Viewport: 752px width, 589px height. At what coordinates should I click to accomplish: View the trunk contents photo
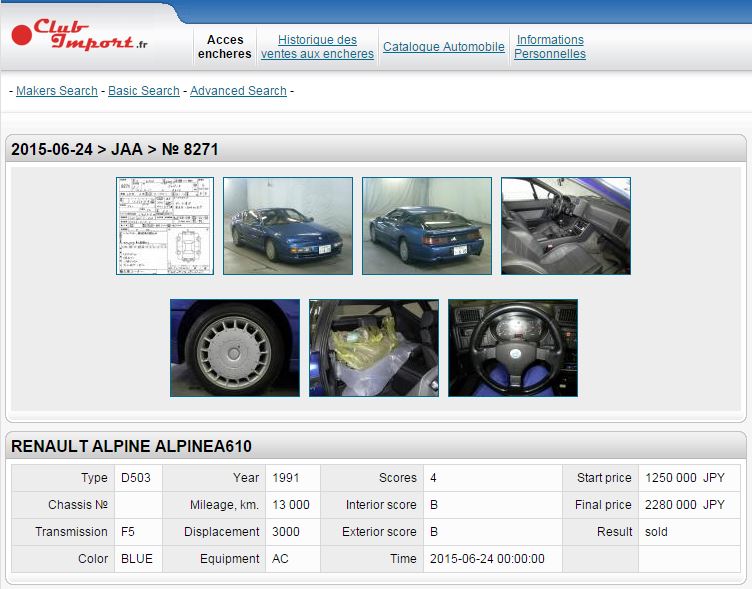[x=374, y=348]
